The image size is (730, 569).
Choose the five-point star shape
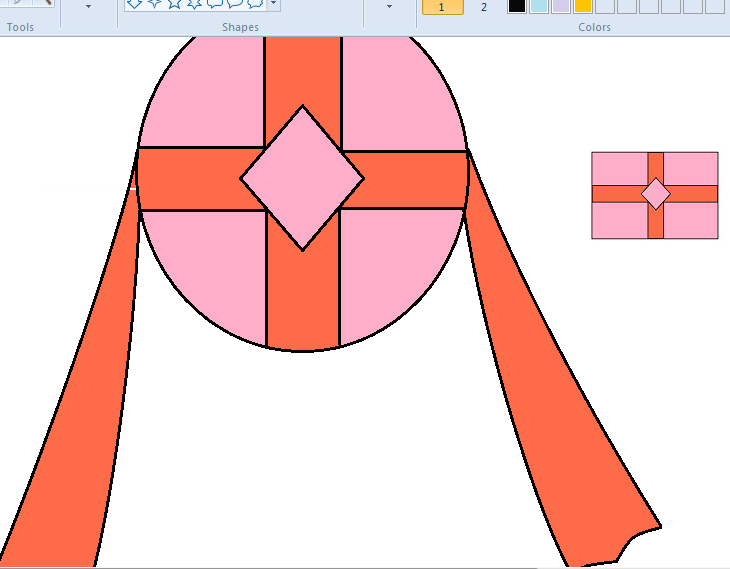coord(174,4)
